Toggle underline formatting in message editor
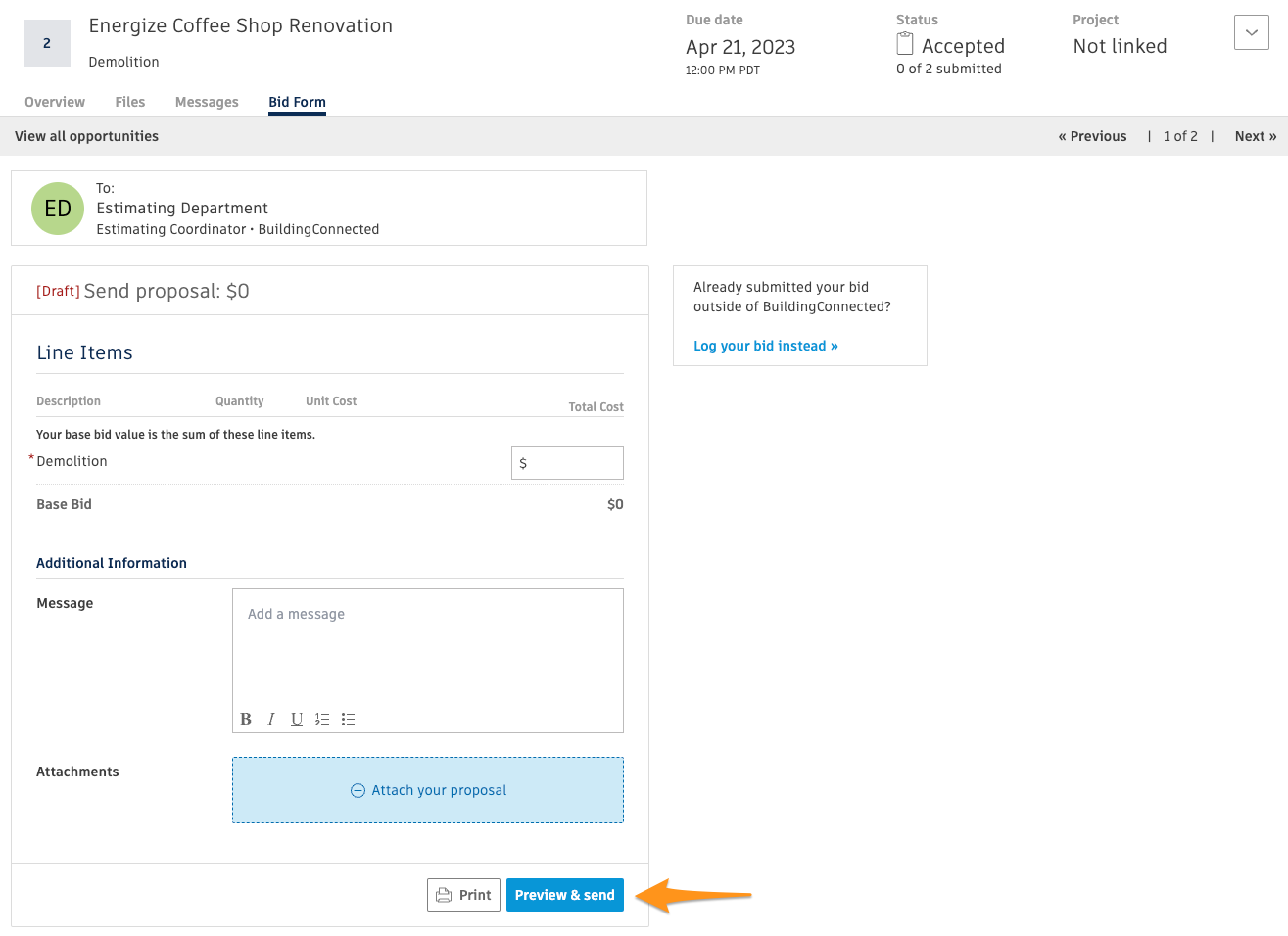This screenshot has width=1288, height=936. pos(297,719)
